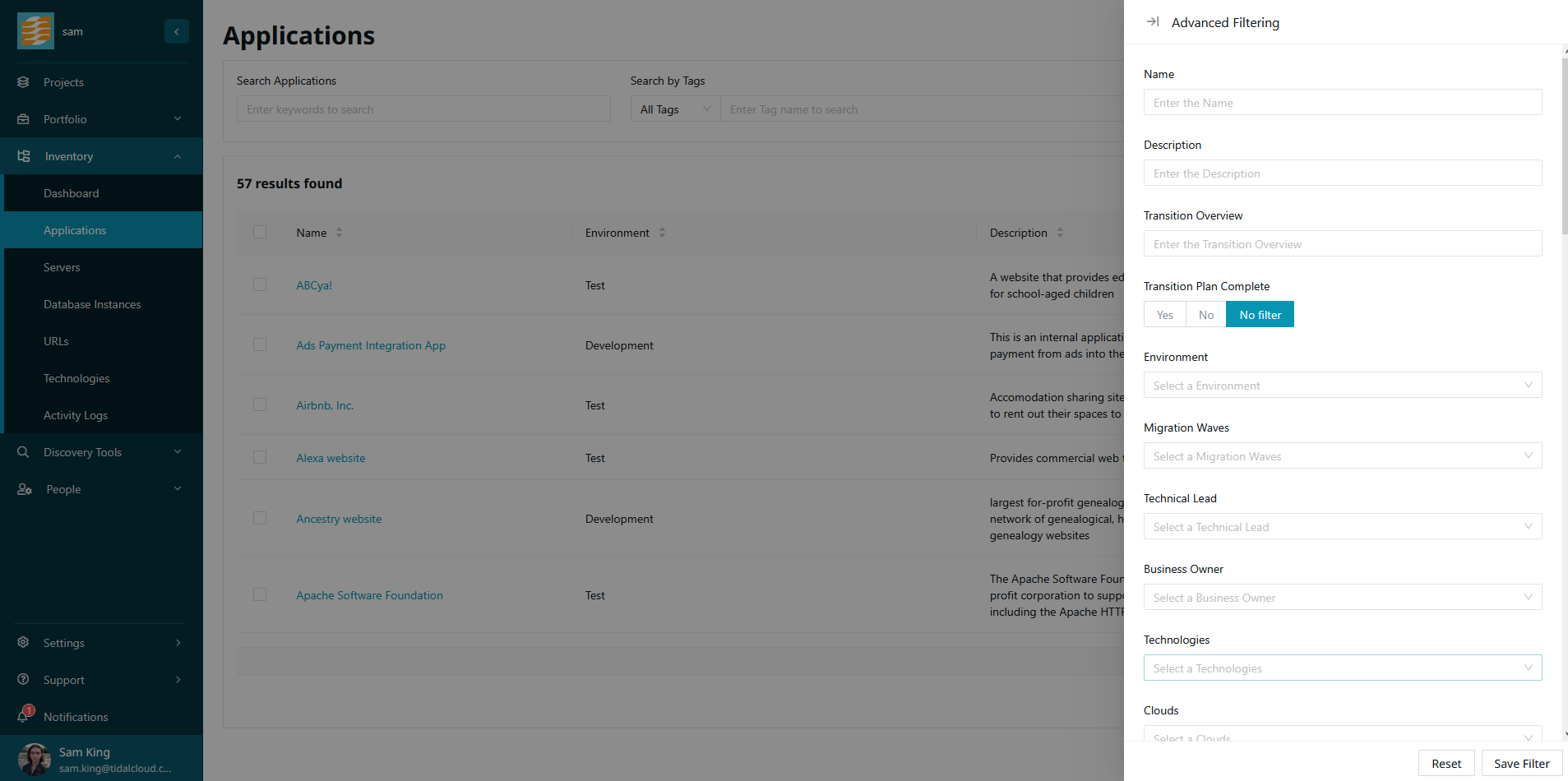
Task: Open the All Tags dropdown
Action: tap(675, 109)
